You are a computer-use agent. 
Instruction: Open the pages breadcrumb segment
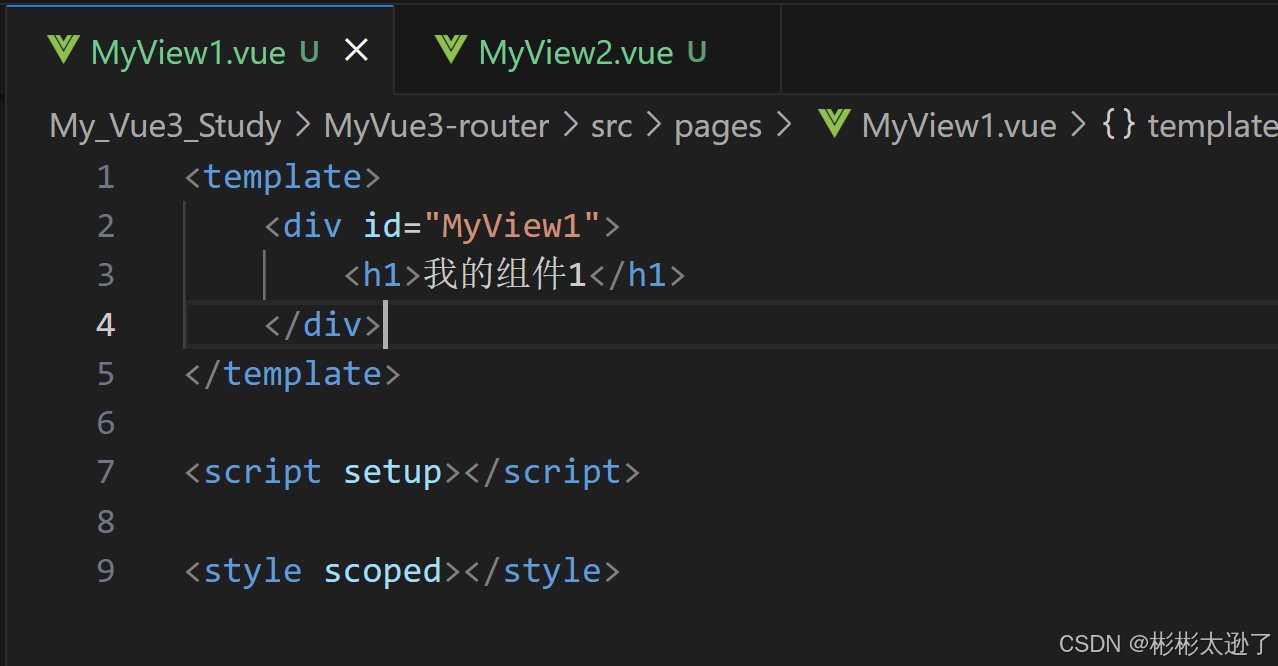point(718,126)
